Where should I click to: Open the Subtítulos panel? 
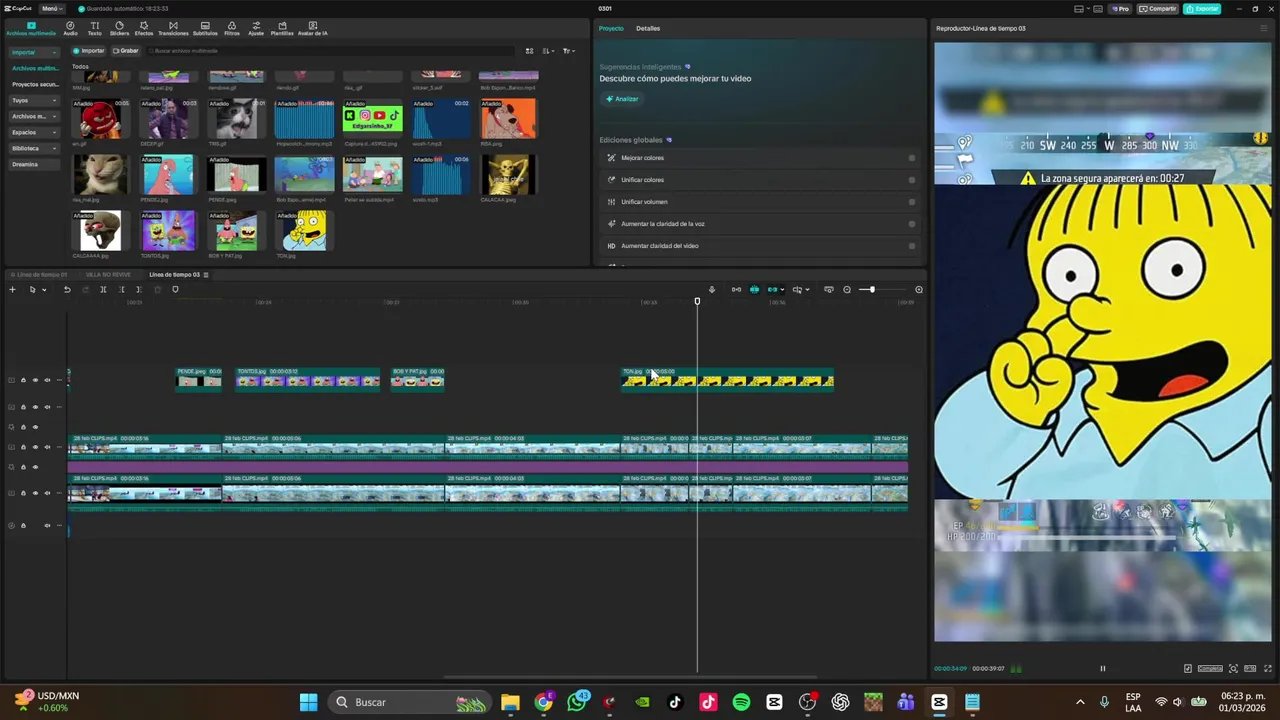(205, 28)
